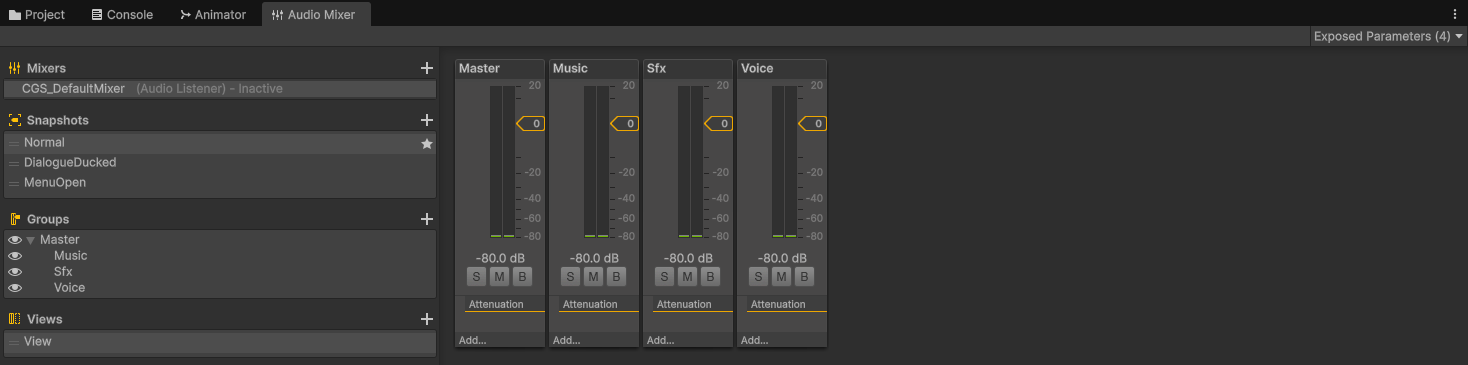Select the Normal snapshot
1468x365 pixels.
[x=220, y=143]
